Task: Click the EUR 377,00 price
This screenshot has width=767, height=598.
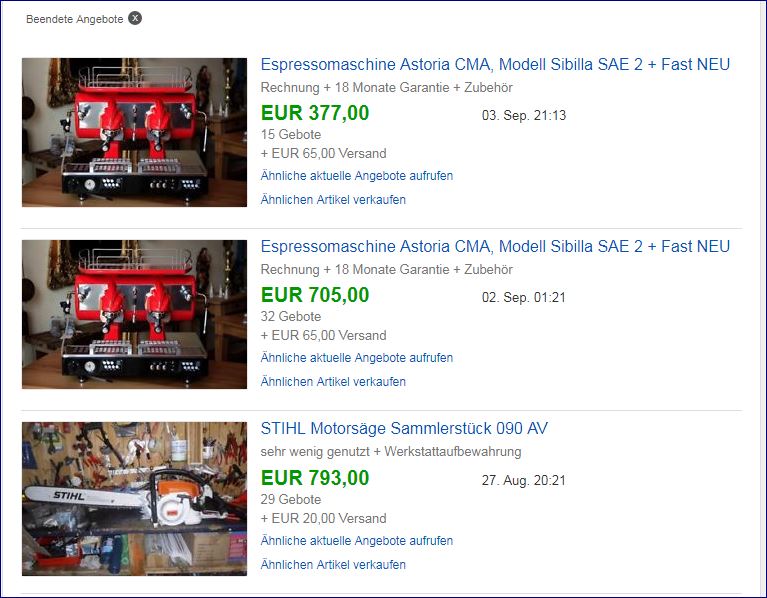Action: click(315, 113)
